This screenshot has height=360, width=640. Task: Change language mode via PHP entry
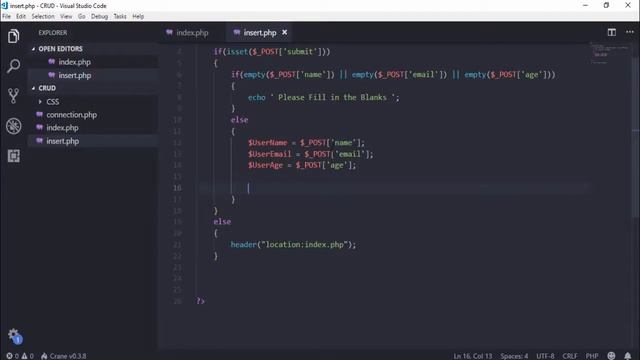[x=592, y=356]
